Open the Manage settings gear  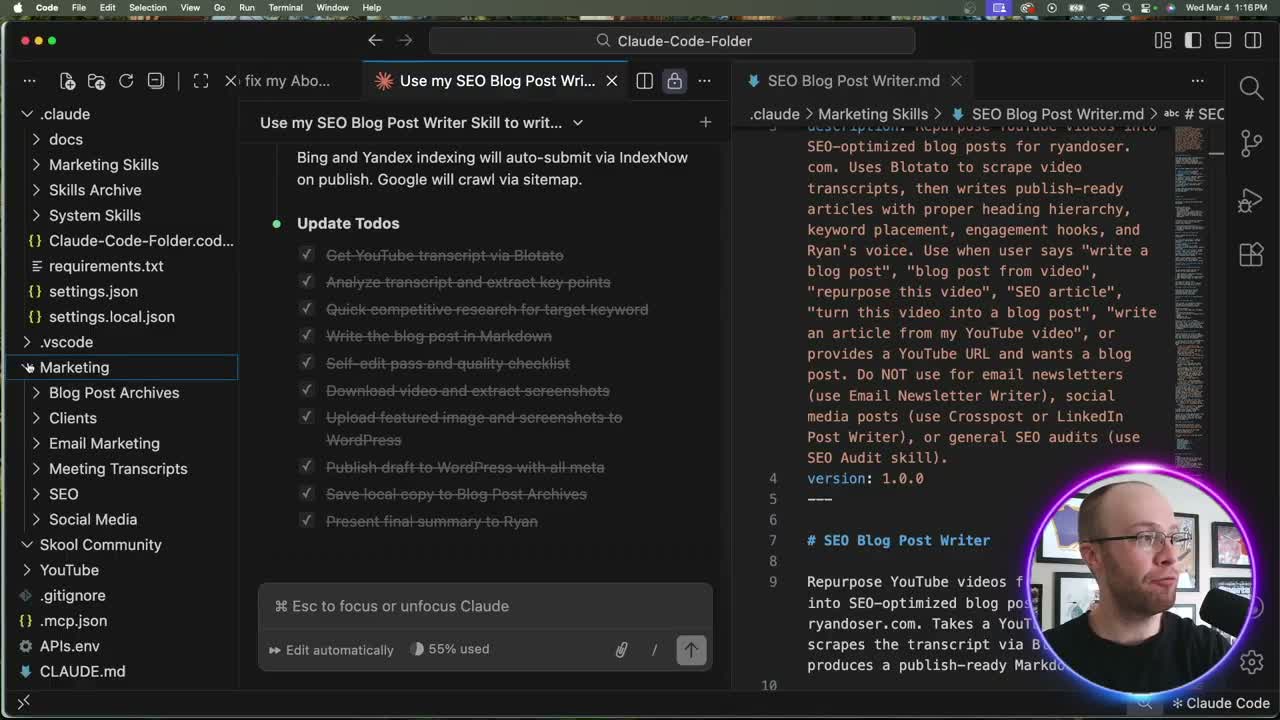[x=1251, y=661]
